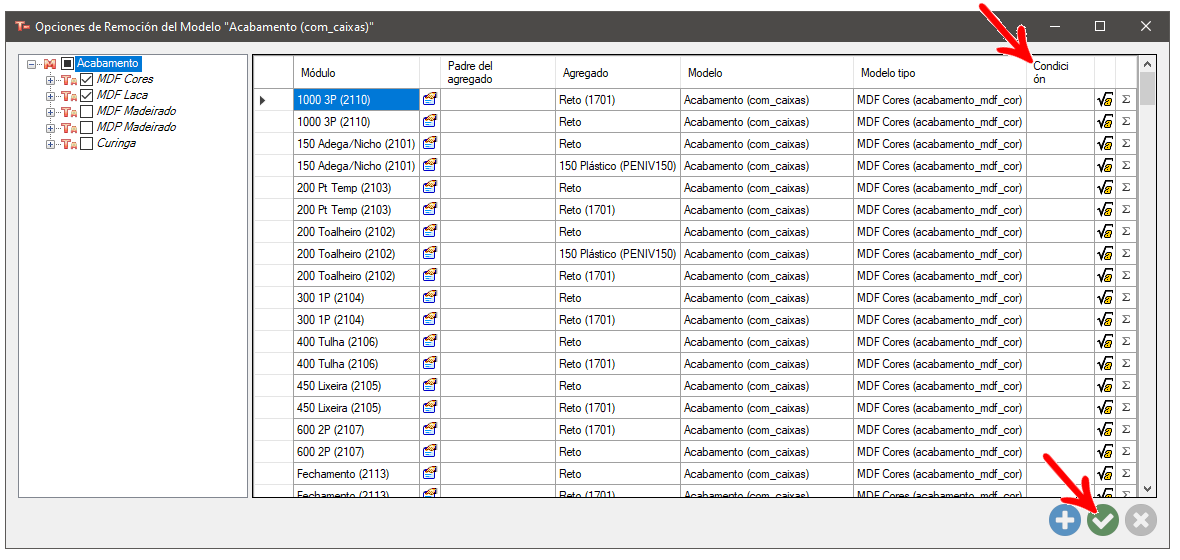Open editor icon for 1000 3P row with Reto (1701)
Viewport: 1180px width, 560px height.
click(x=430, y=99)
